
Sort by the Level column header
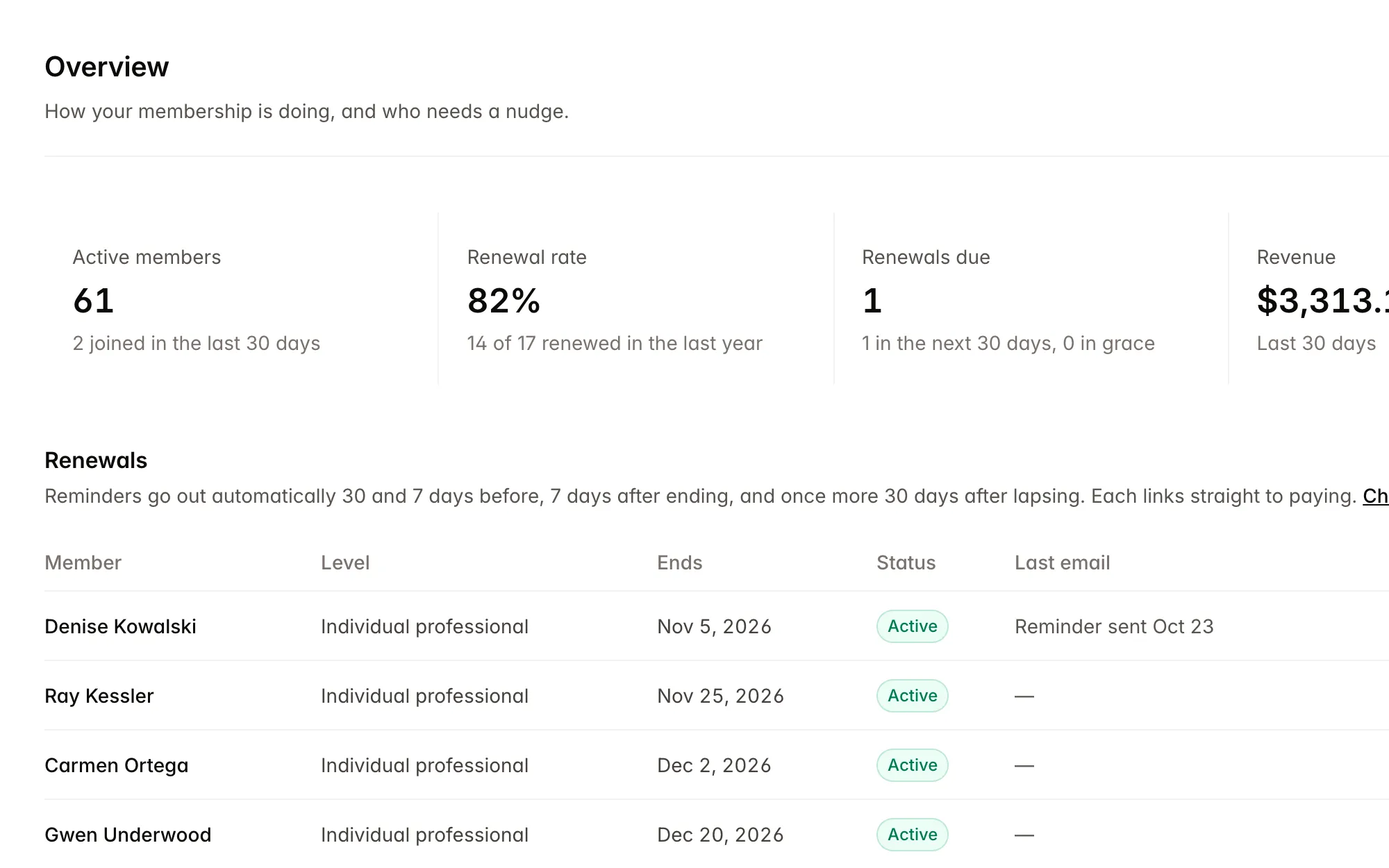345,562
